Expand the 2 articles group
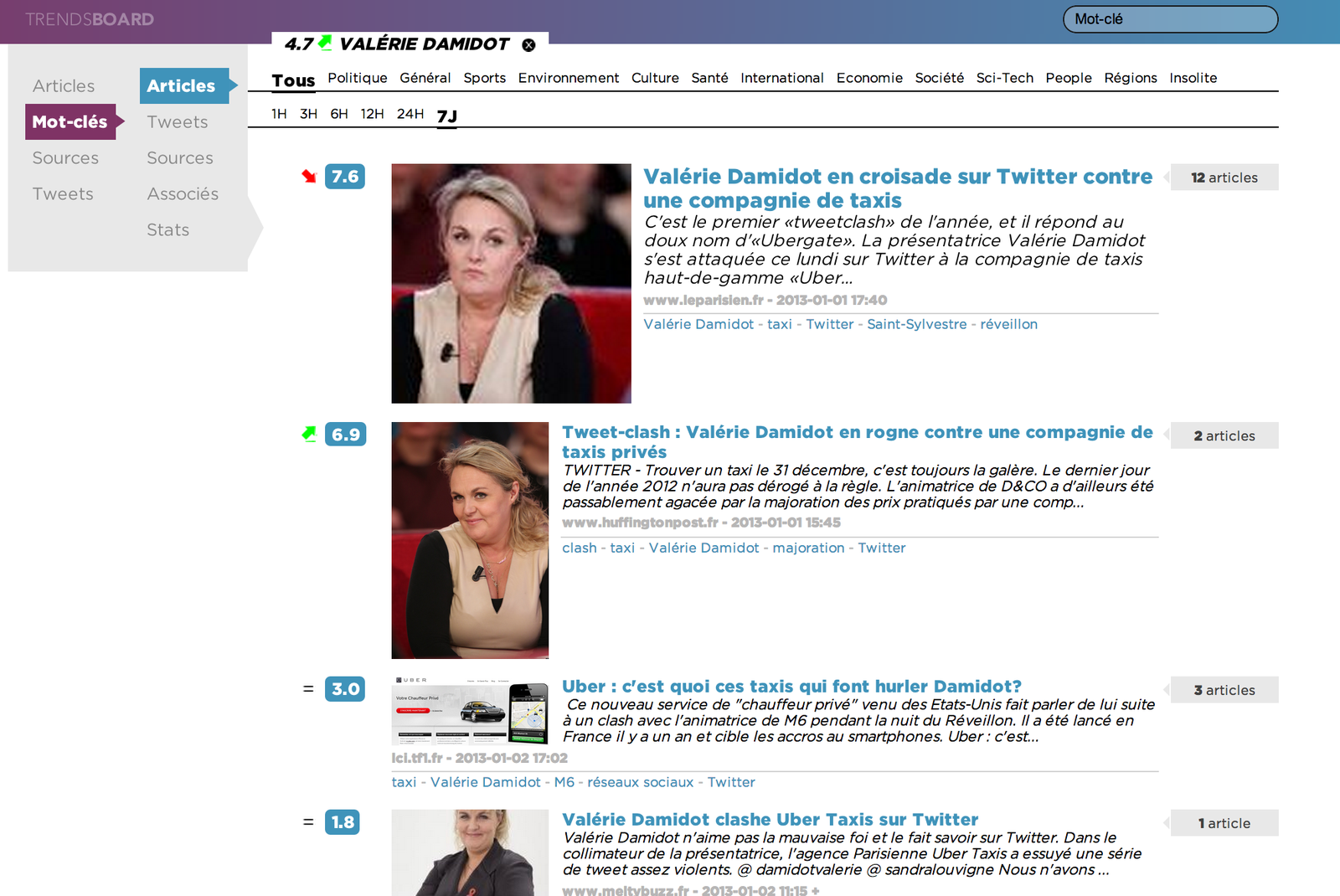 pyautogui.click(x=1224, y=435)
